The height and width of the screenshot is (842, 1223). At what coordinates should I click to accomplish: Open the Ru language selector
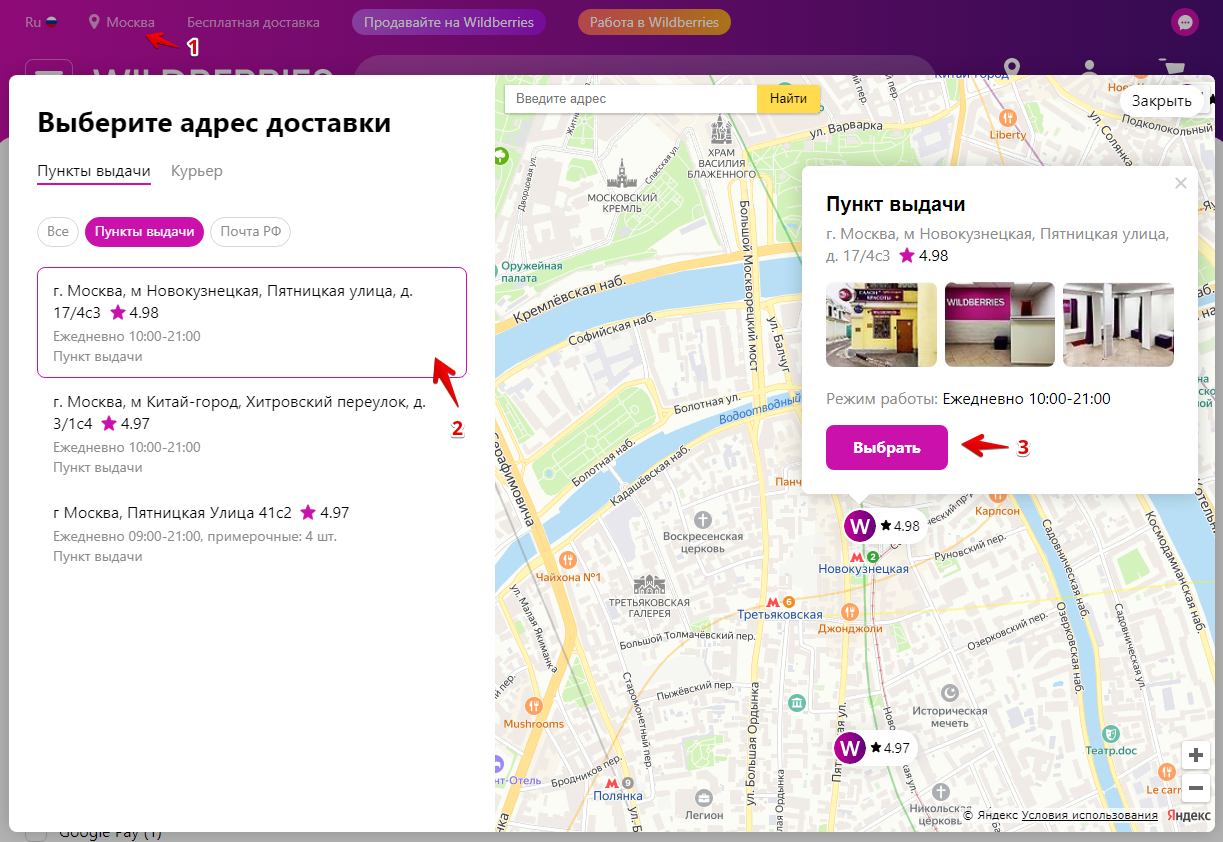pyautogui.click(x=41, y=22)
